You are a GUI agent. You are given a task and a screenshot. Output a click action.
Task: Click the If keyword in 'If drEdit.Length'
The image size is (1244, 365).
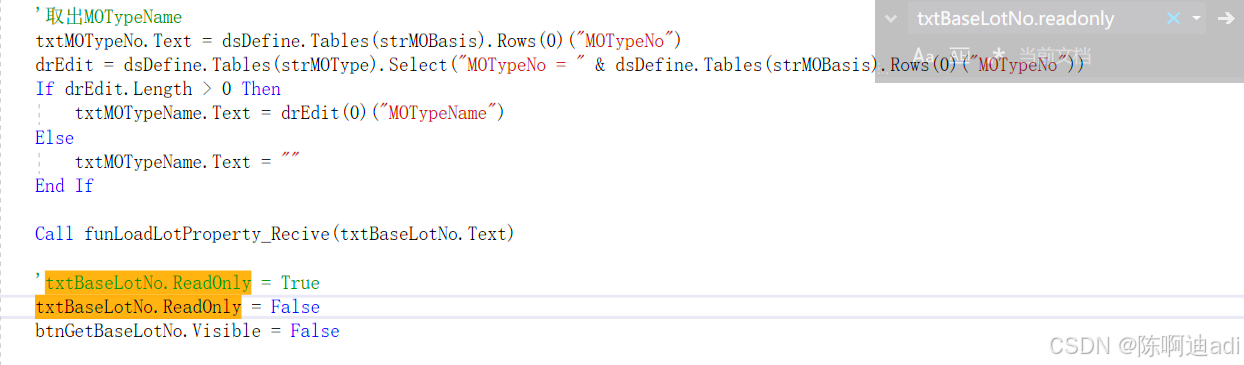click(45, 89)
